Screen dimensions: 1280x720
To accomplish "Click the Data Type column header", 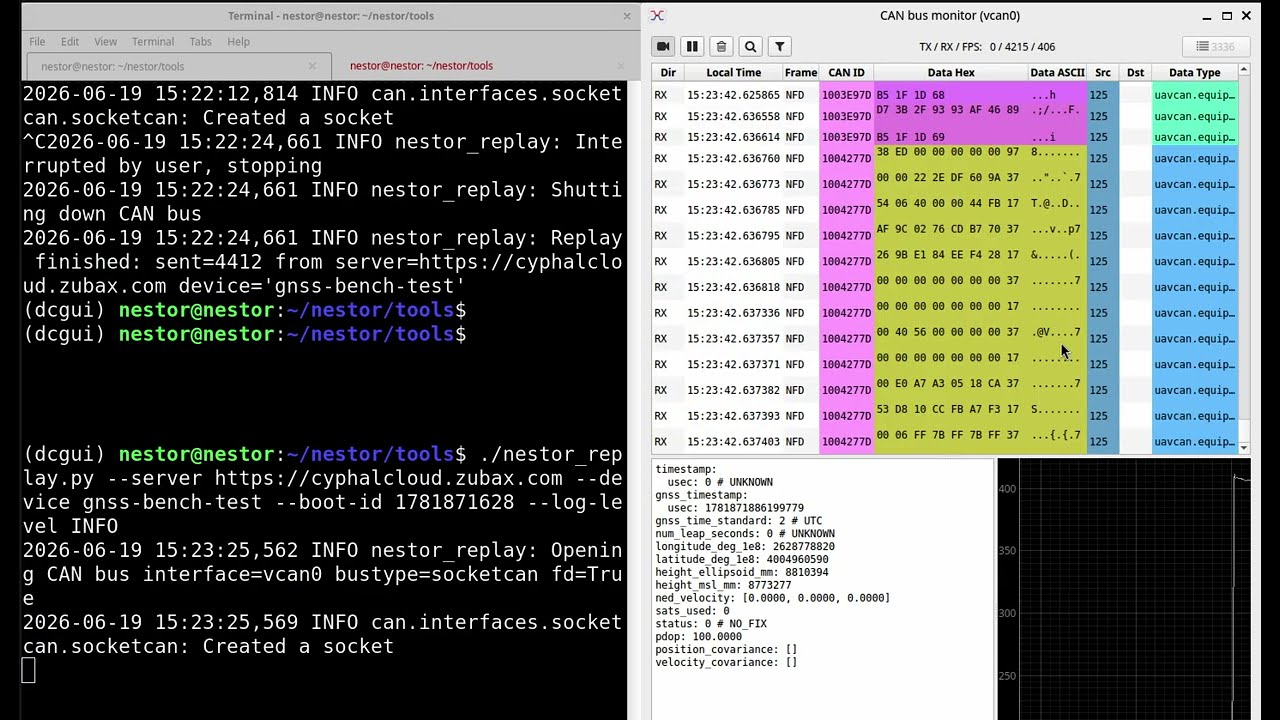I will coord(1195,72).
